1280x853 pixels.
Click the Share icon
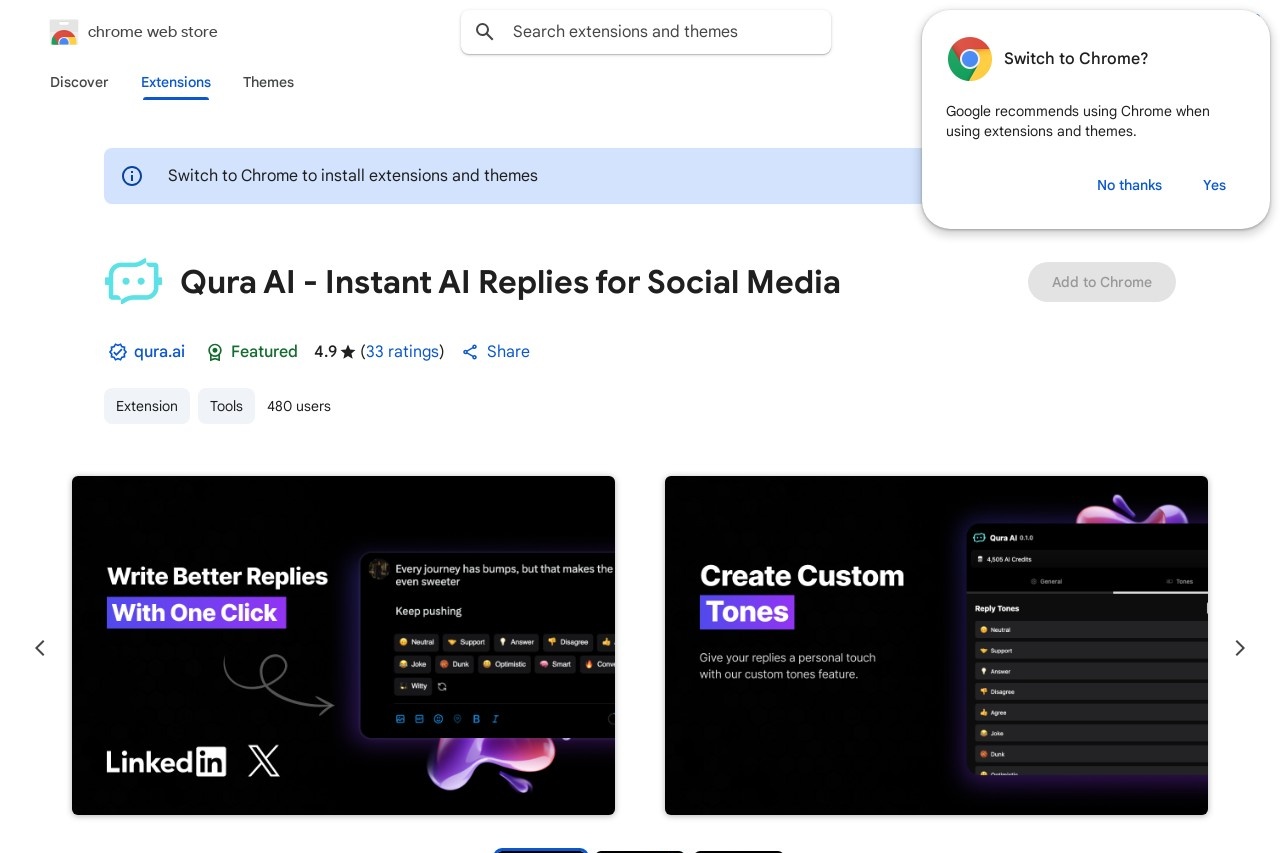pos(470,352)
